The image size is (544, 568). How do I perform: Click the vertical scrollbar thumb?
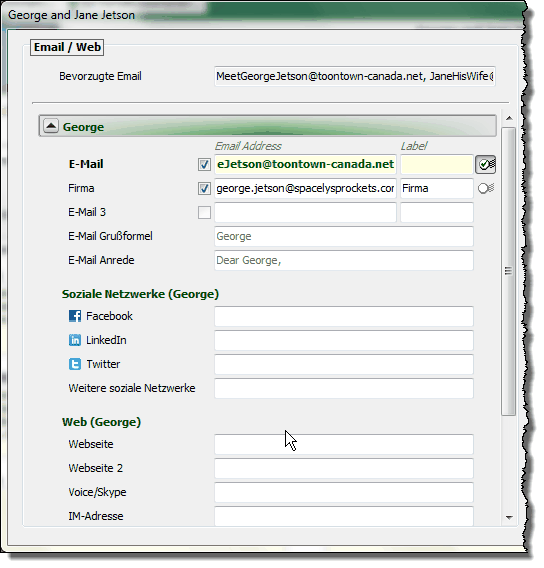coord(509,271)
